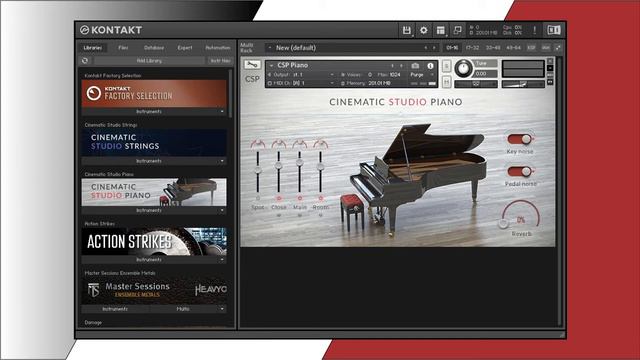The image size is (640, 360).
Task: Open the multi rack preset dropdown arrow
Action: [270, 48]
